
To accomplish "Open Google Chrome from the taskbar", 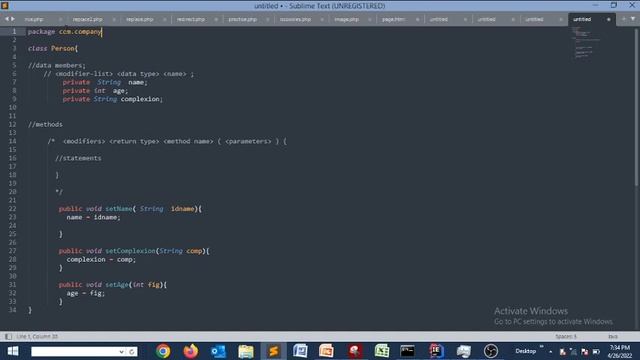I will tap(163, 351).
